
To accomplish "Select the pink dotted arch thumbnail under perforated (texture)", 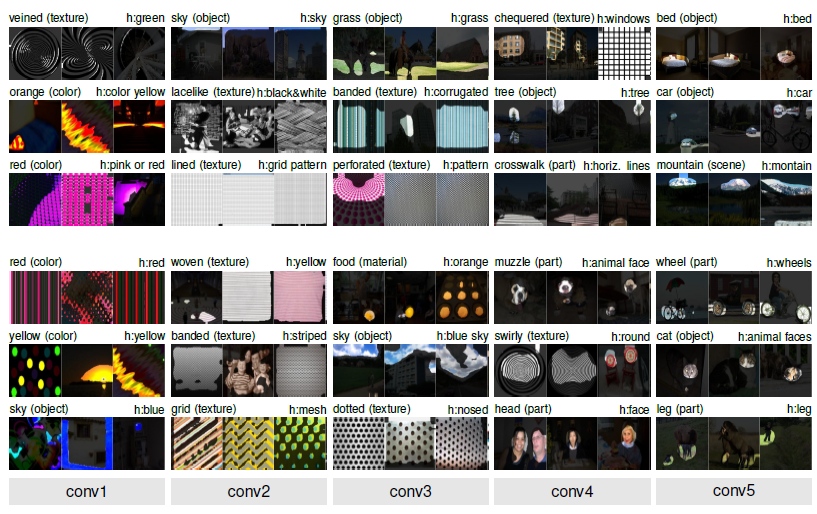I will coord(359,200).
